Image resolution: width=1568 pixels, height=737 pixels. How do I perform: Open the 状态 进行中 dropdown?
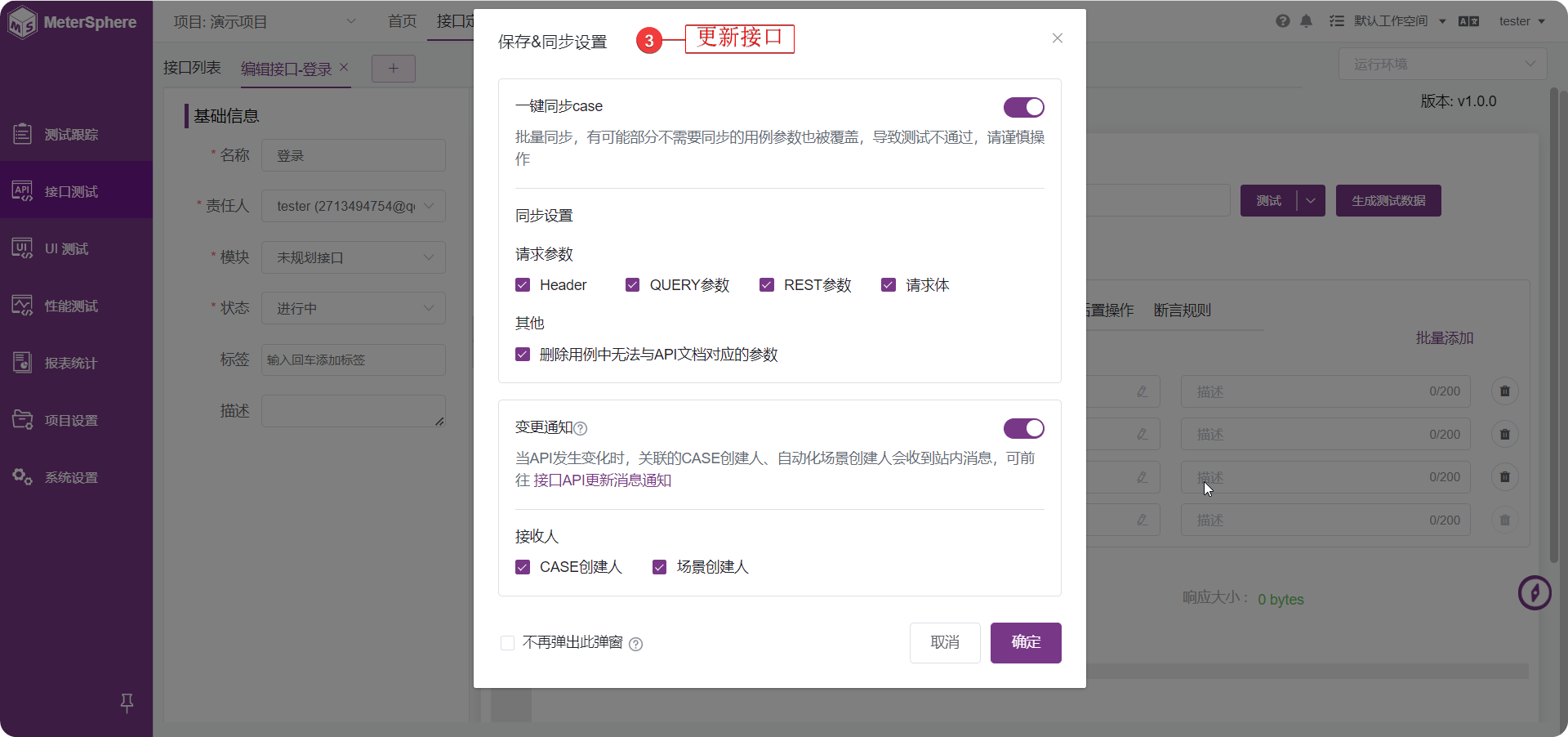pyautogui.click(x=354, y=308)
